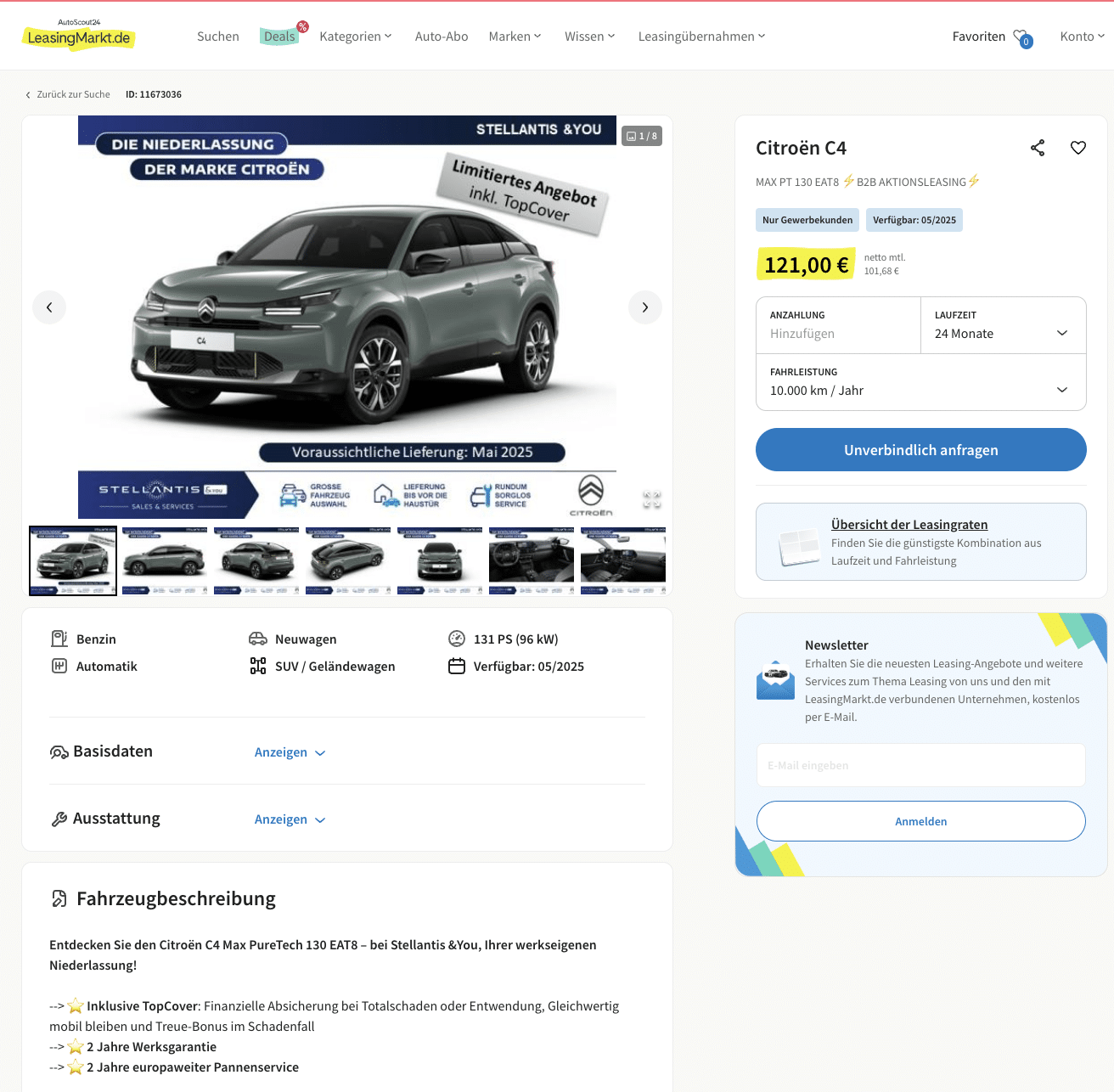Click the image counter 1/8 badge
This screenshot has height=1092, width=1114.
click(x=642, y=136)
